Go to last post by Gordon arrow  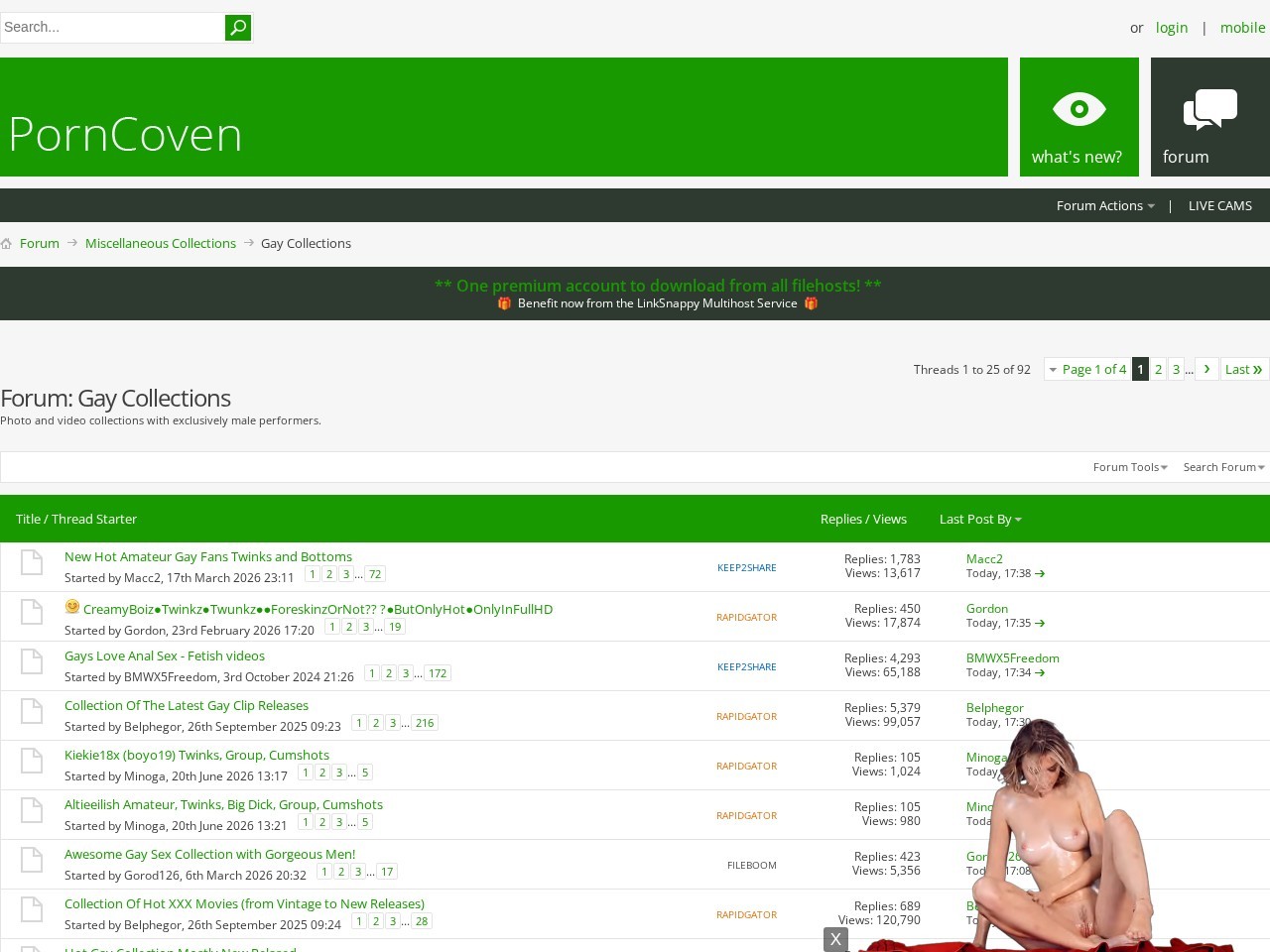pyautogui.click(x=1040, y=623)
